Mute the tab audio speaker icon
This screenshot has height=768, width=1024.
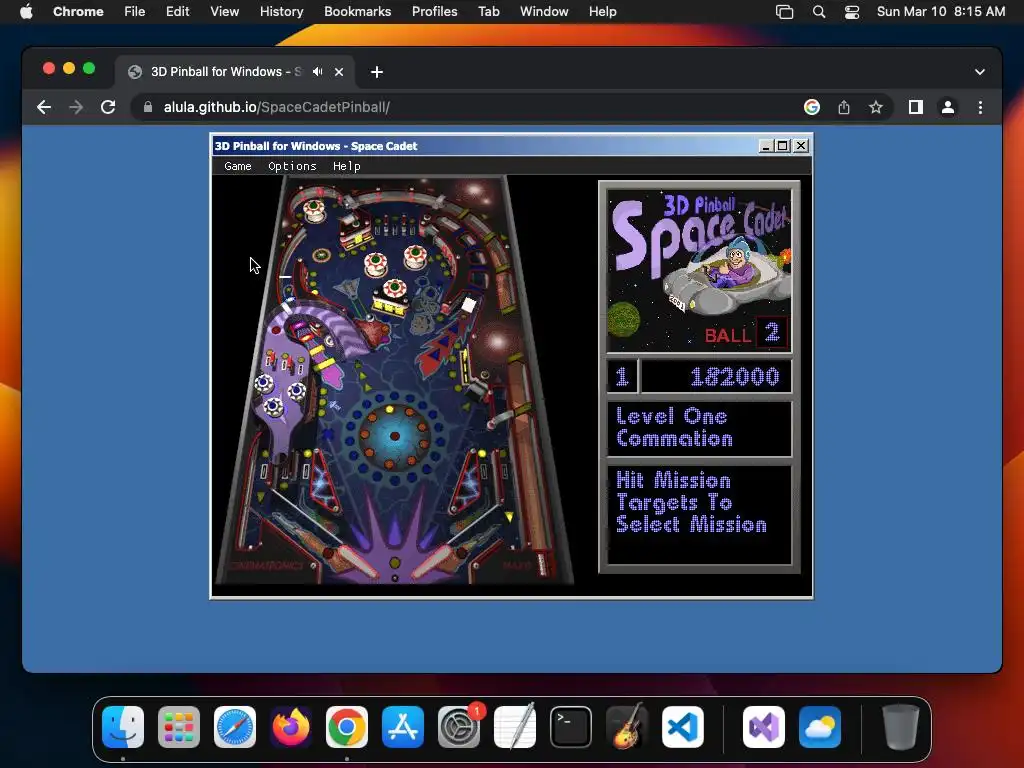pyautogui.click(x=317, y=72)
